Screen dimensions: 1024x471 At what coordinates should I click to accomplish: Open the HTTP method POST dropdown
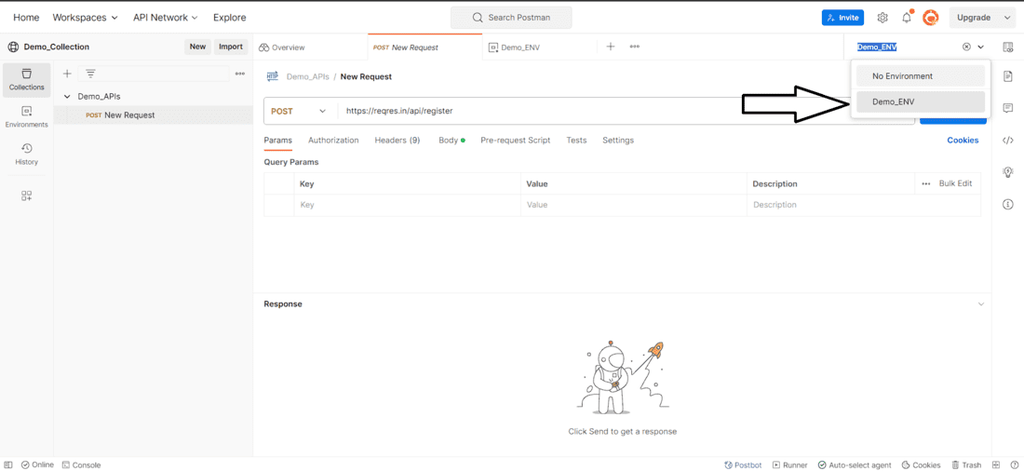(300, 111)
